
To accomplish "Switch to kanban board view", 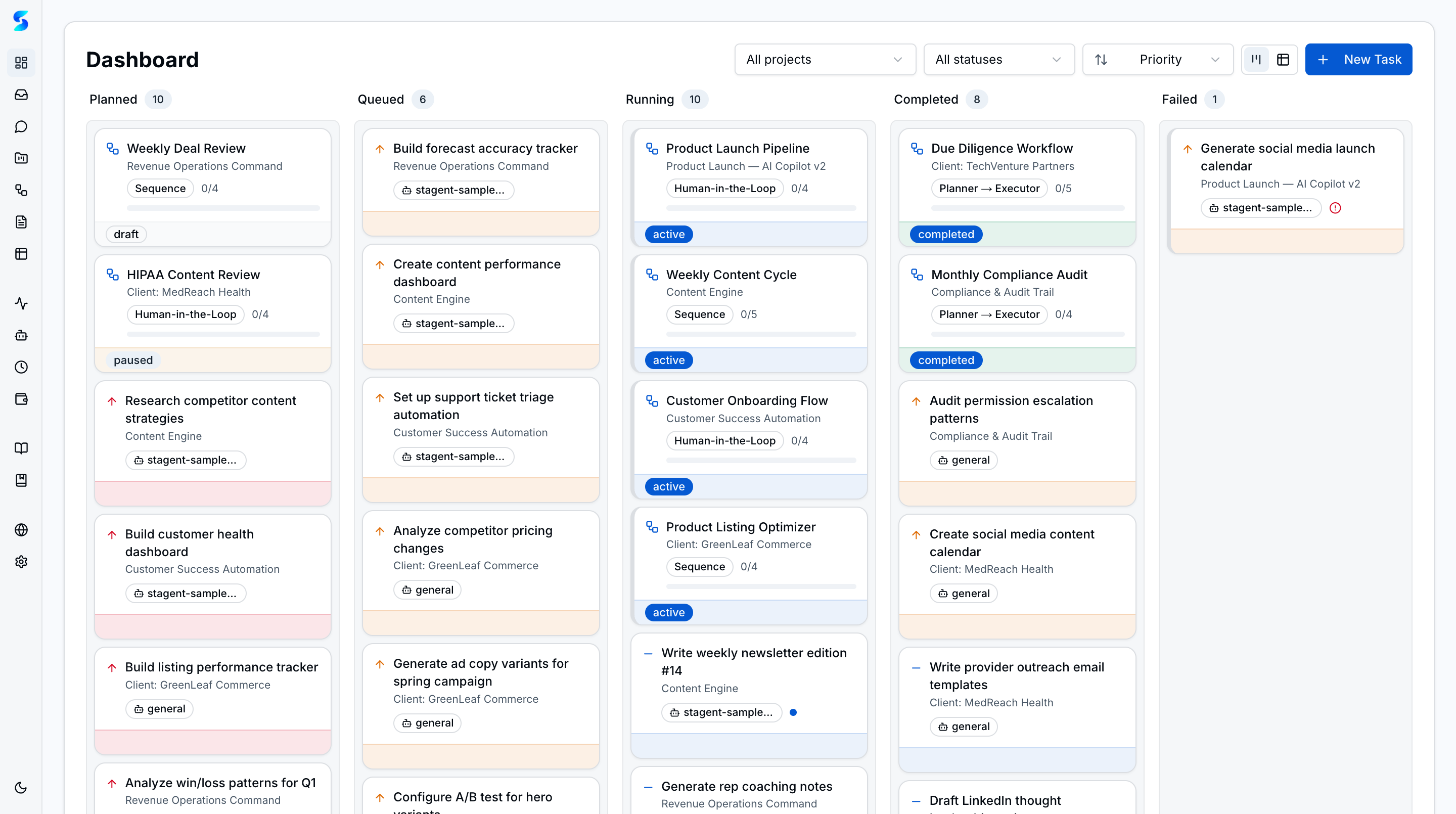I will pos(1256,59).
